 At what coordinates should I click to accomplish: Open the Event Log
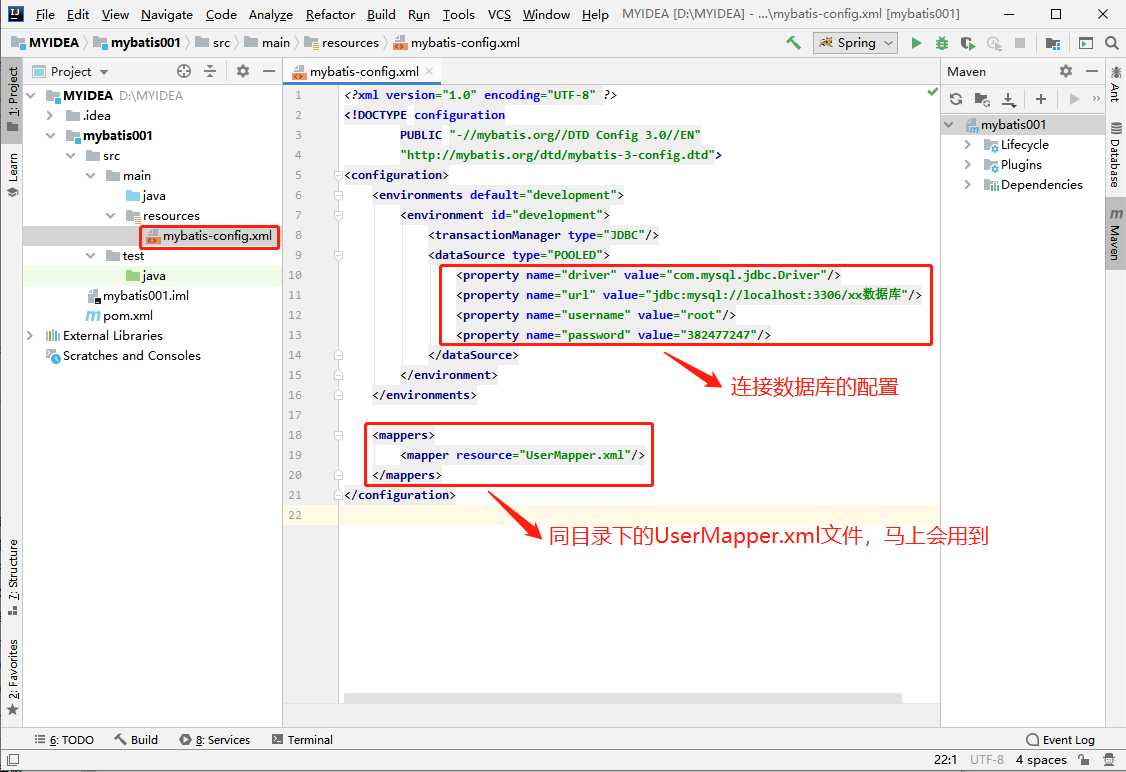1061,740
